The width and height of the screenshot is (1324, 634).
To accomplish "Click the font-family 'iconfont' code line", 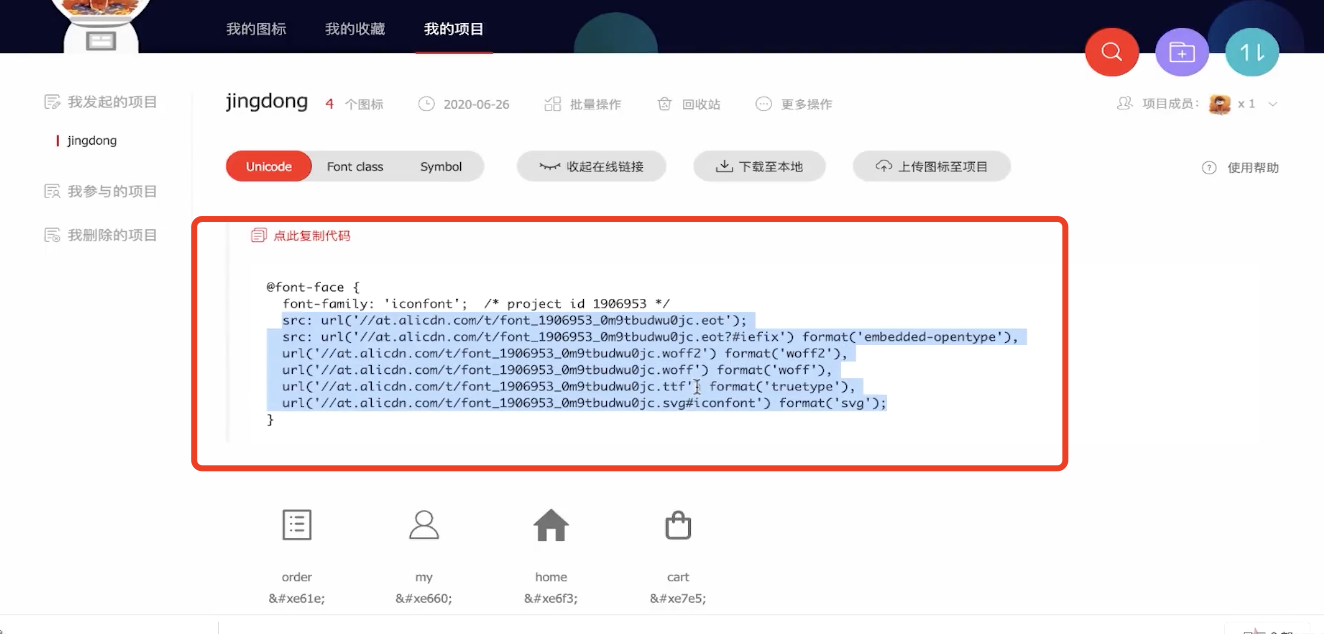I will [476, 304].
